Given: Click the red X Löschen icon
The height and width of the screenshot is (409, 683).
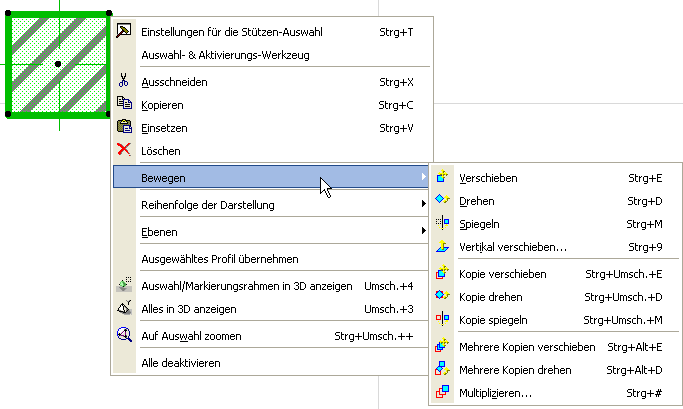Looking at the screenshot, I should pyautogui.click(x=124, y=150).
